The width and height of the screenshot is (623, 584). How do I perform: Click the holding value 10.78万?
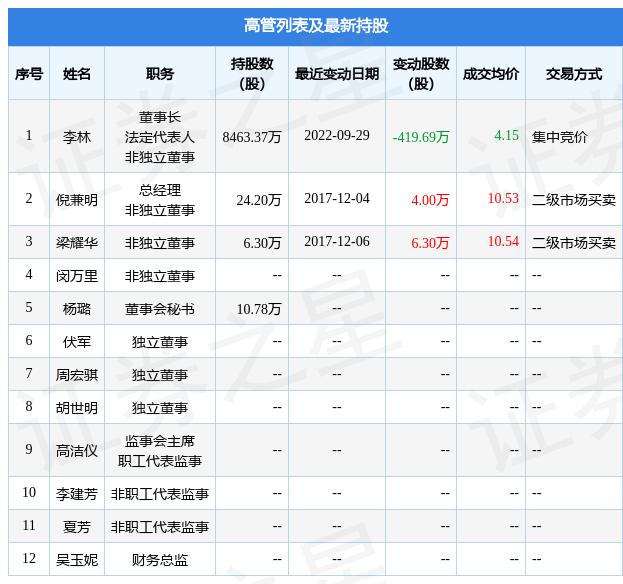tap(259, 309)
